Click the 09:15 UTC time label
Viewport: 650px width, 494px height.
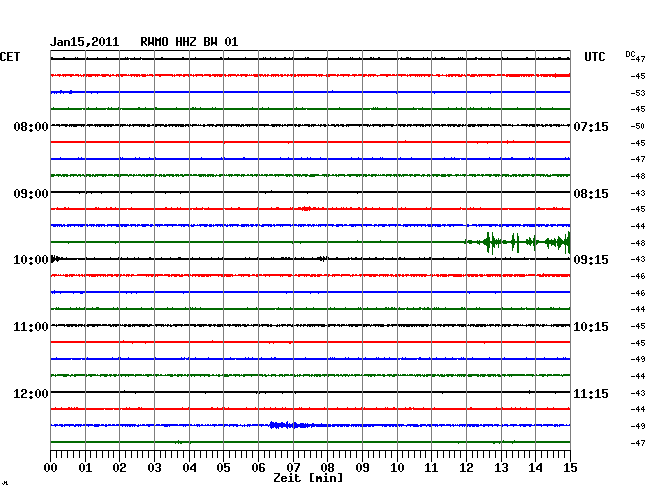coord(591,260)
